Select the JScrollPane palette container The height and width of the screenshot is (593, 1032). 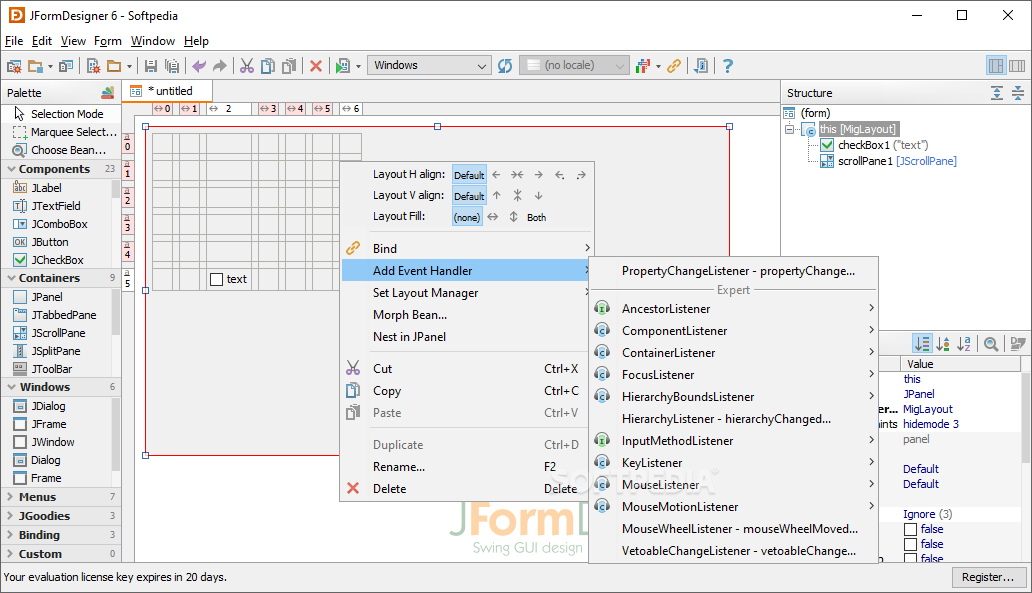pos(58,333)
